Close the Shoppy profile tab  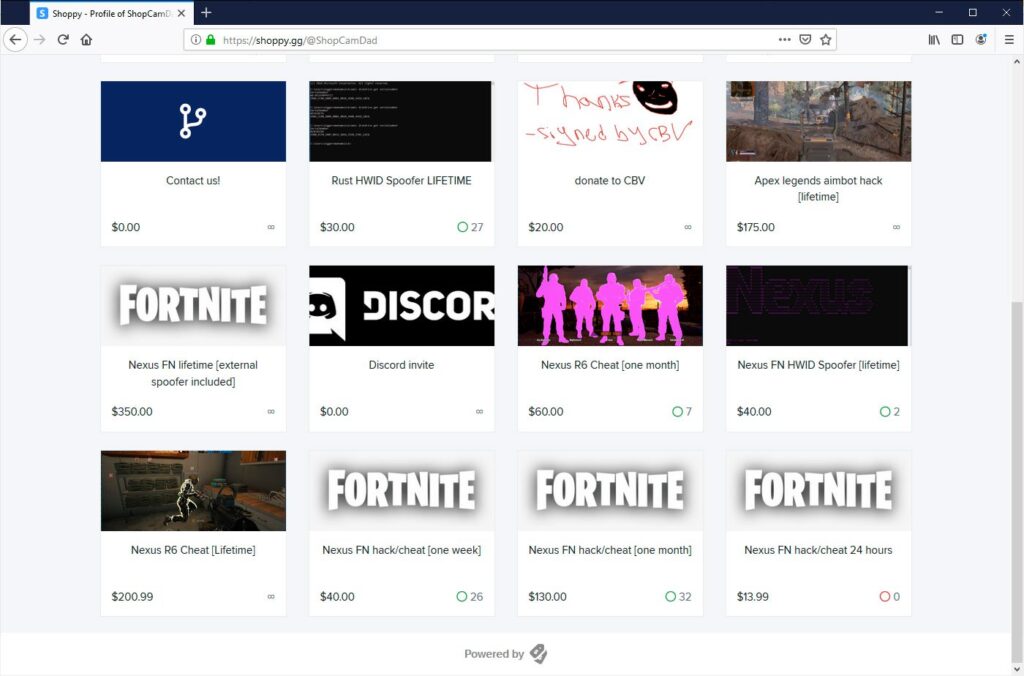[x=182, y=13]
